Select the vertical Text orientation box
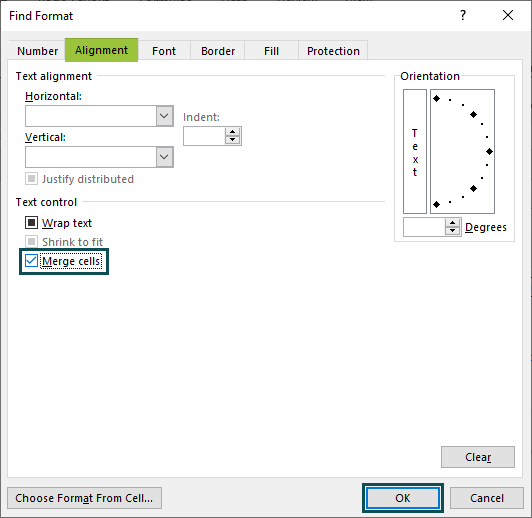The width and height of the screenshot is (532, 518). pos(415,152)
